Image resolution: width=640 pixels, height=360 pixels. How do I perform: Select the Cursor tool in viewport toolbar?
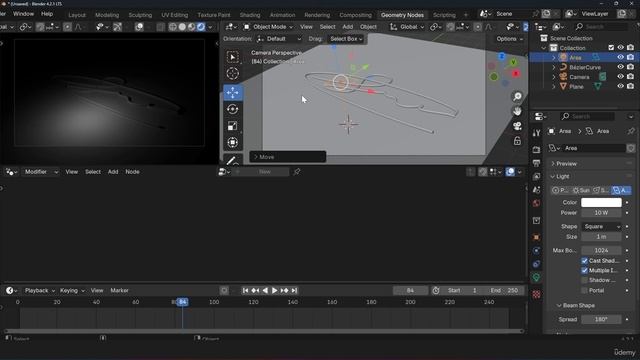click(x=233, y=73)
